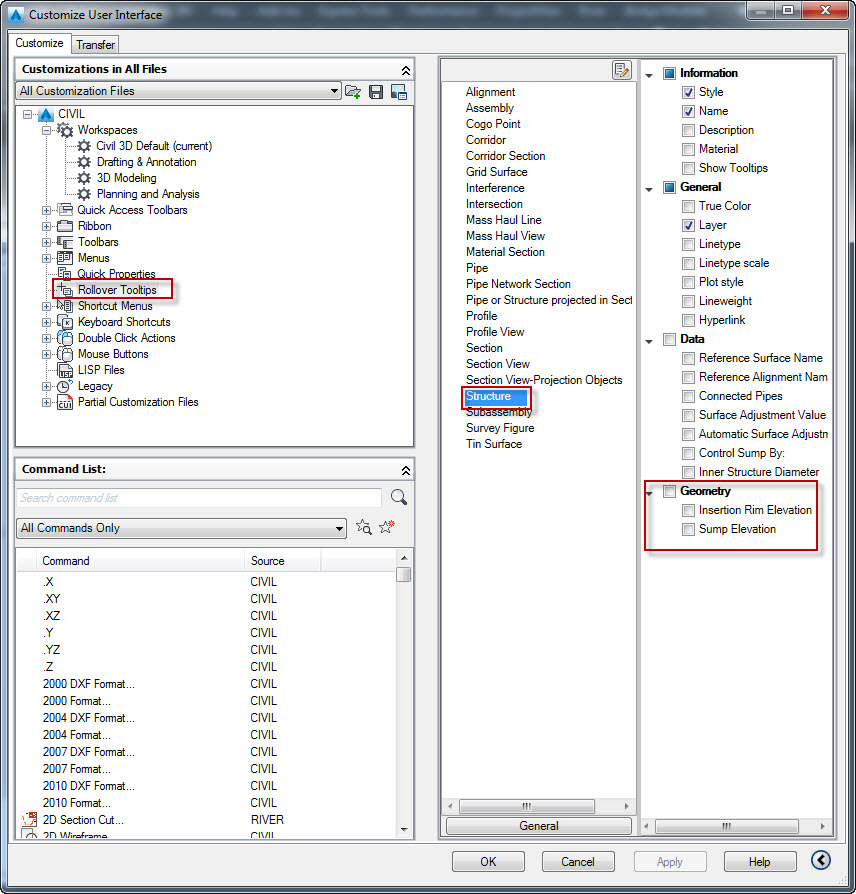
Task: Start a command list search with magnifier icon
Action: coord(400,497)
